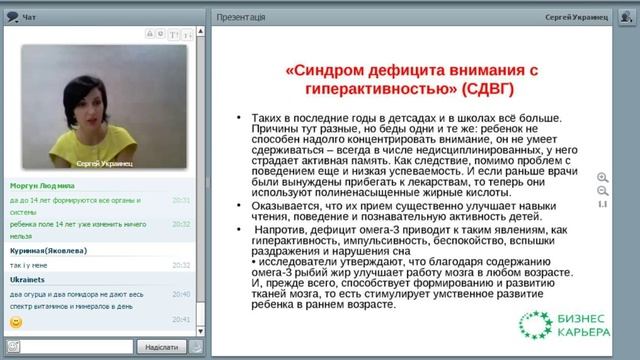Click the chat sender name Куринная(Яковлева)

coord(48,251)
